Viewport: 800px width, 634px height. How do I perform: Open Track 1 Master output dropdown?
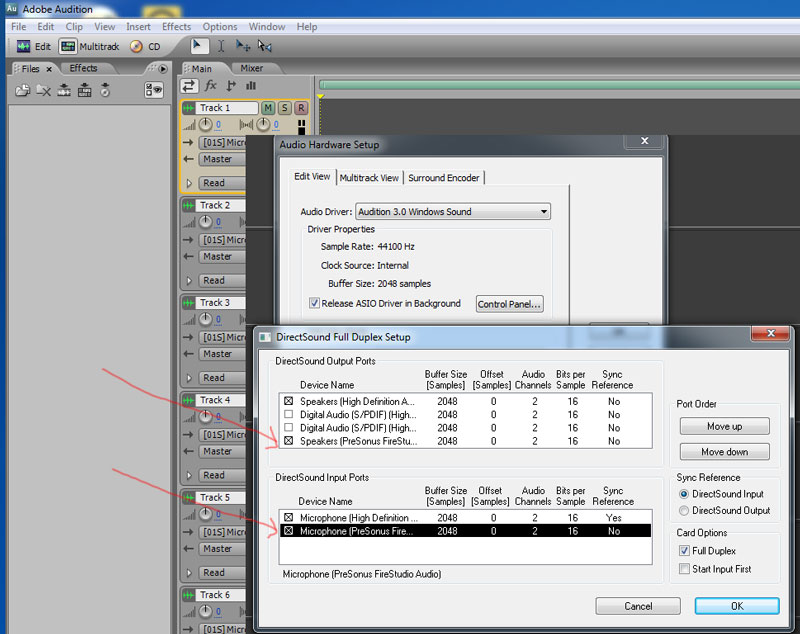point(221,159)
